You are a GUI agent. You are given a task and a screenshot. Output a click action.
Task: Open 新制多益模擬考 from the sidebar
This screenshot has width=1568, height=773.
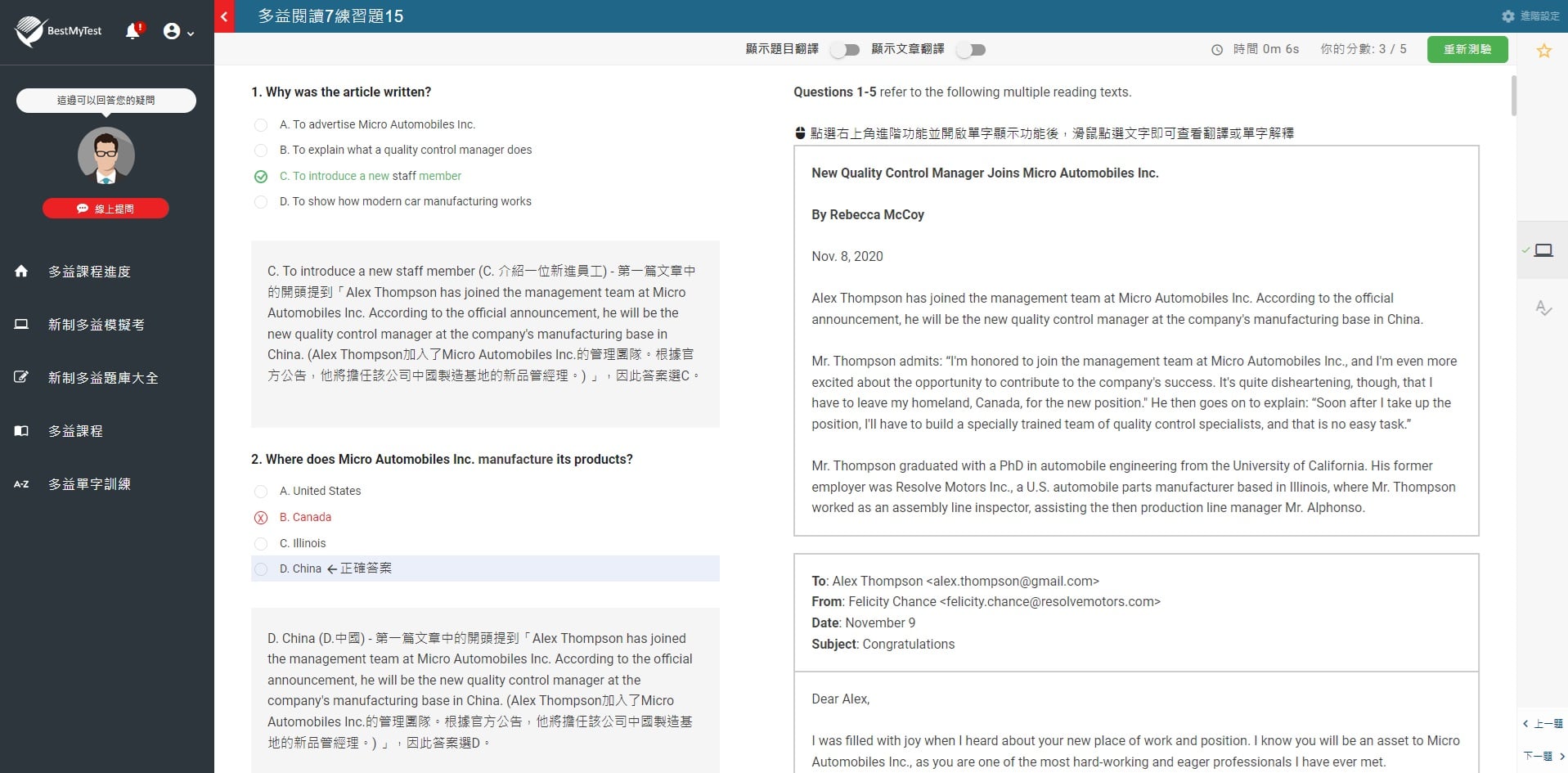tap(96, 325)
